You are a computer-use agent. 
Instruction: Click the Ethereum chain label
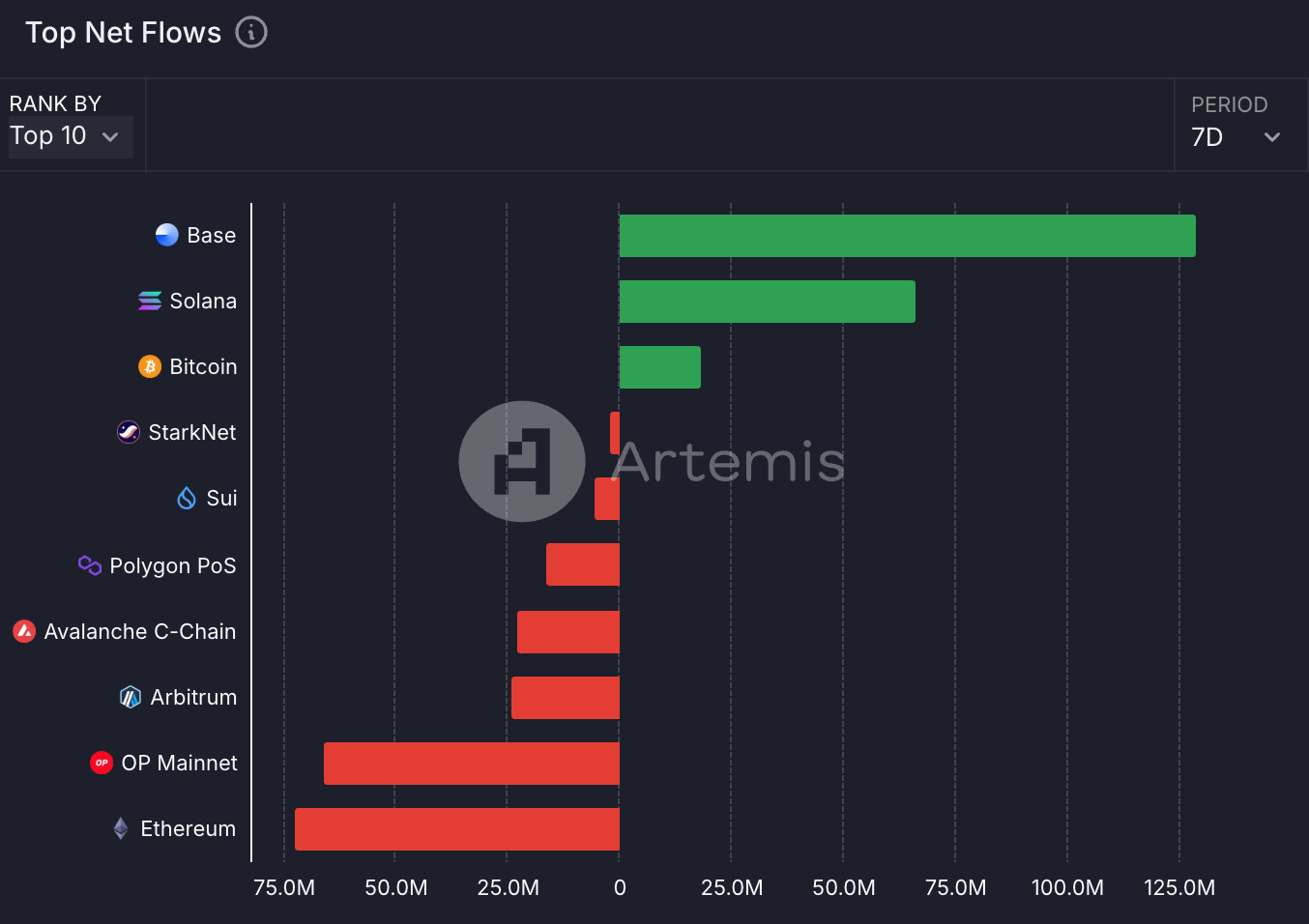pyautogui.click(x=189, y=828)
